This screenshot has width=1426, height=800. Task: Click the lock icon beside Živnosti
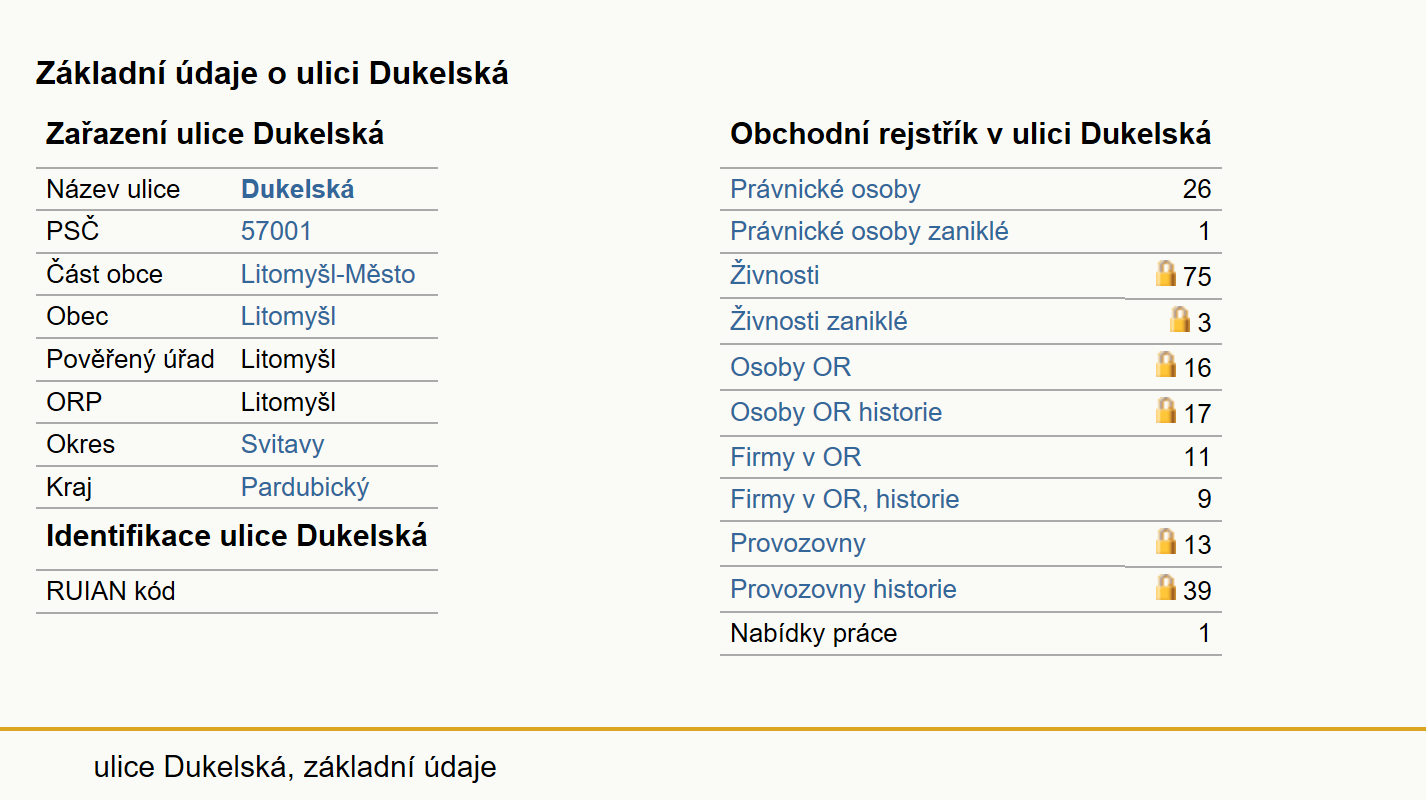click(x=1166, y=273)
